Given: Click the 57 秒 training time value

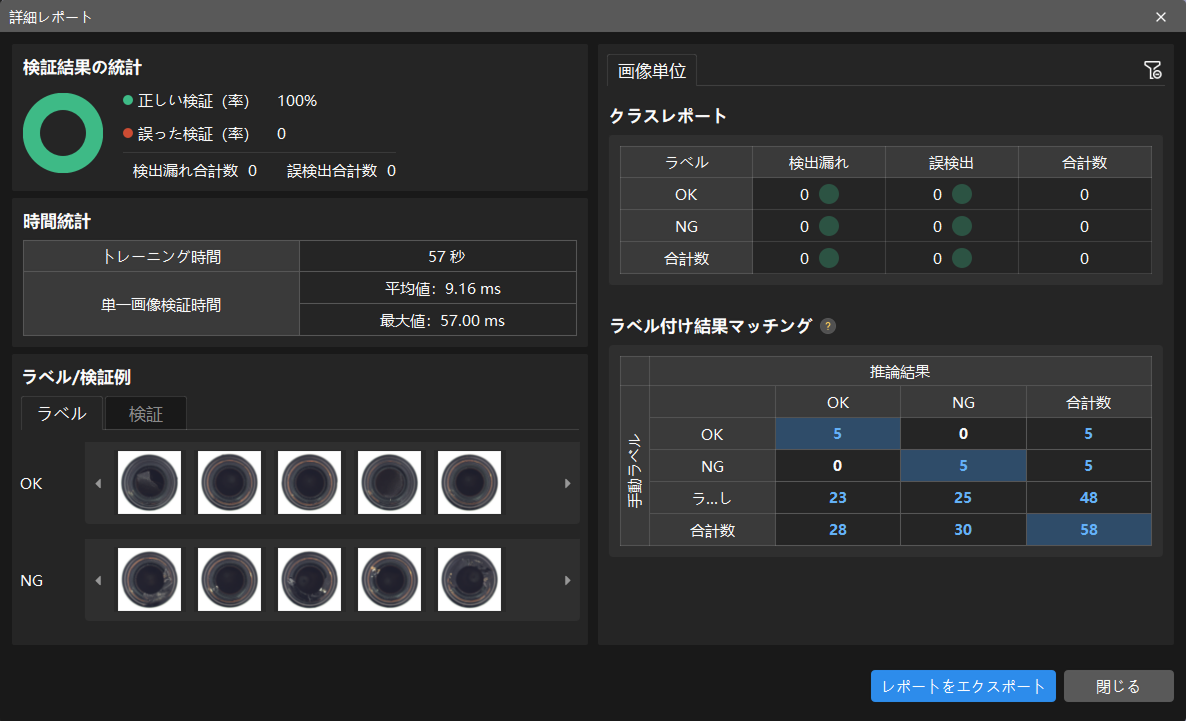Looking at the screenshot, I should (x=438, y=256).
